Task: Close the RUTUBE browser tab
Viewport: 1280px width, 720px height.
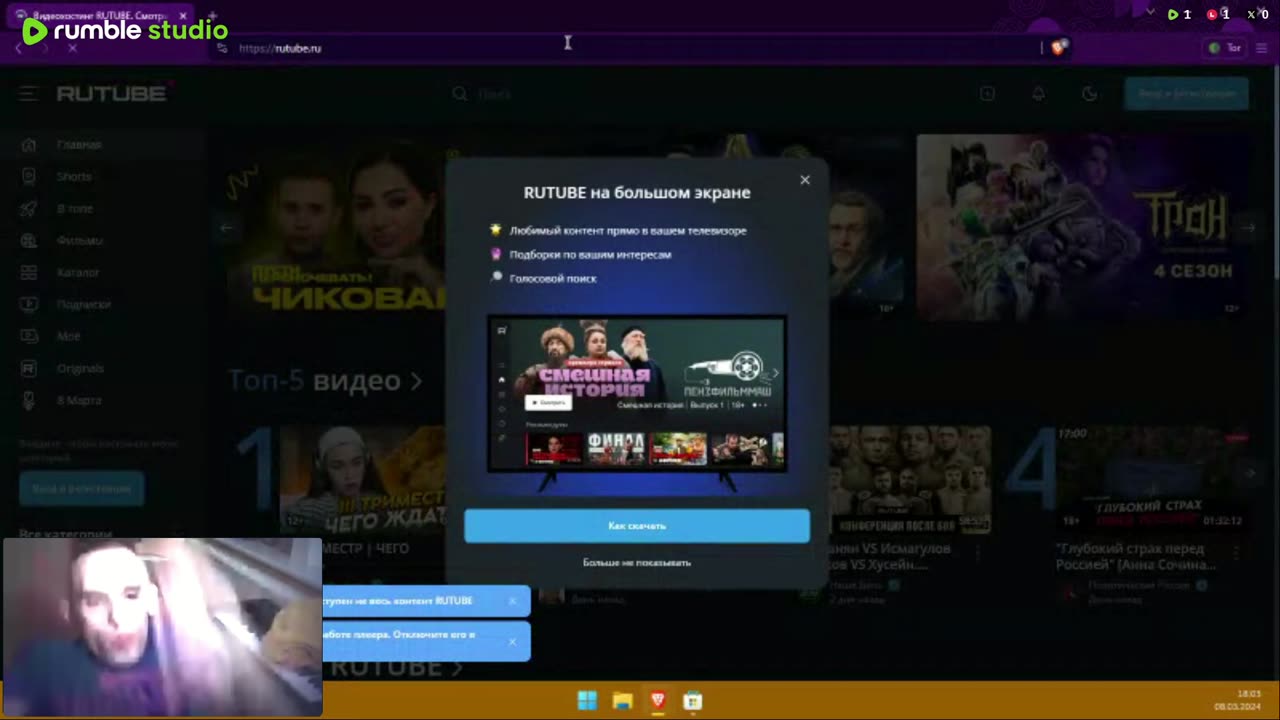Action: [x=183, y=16]
